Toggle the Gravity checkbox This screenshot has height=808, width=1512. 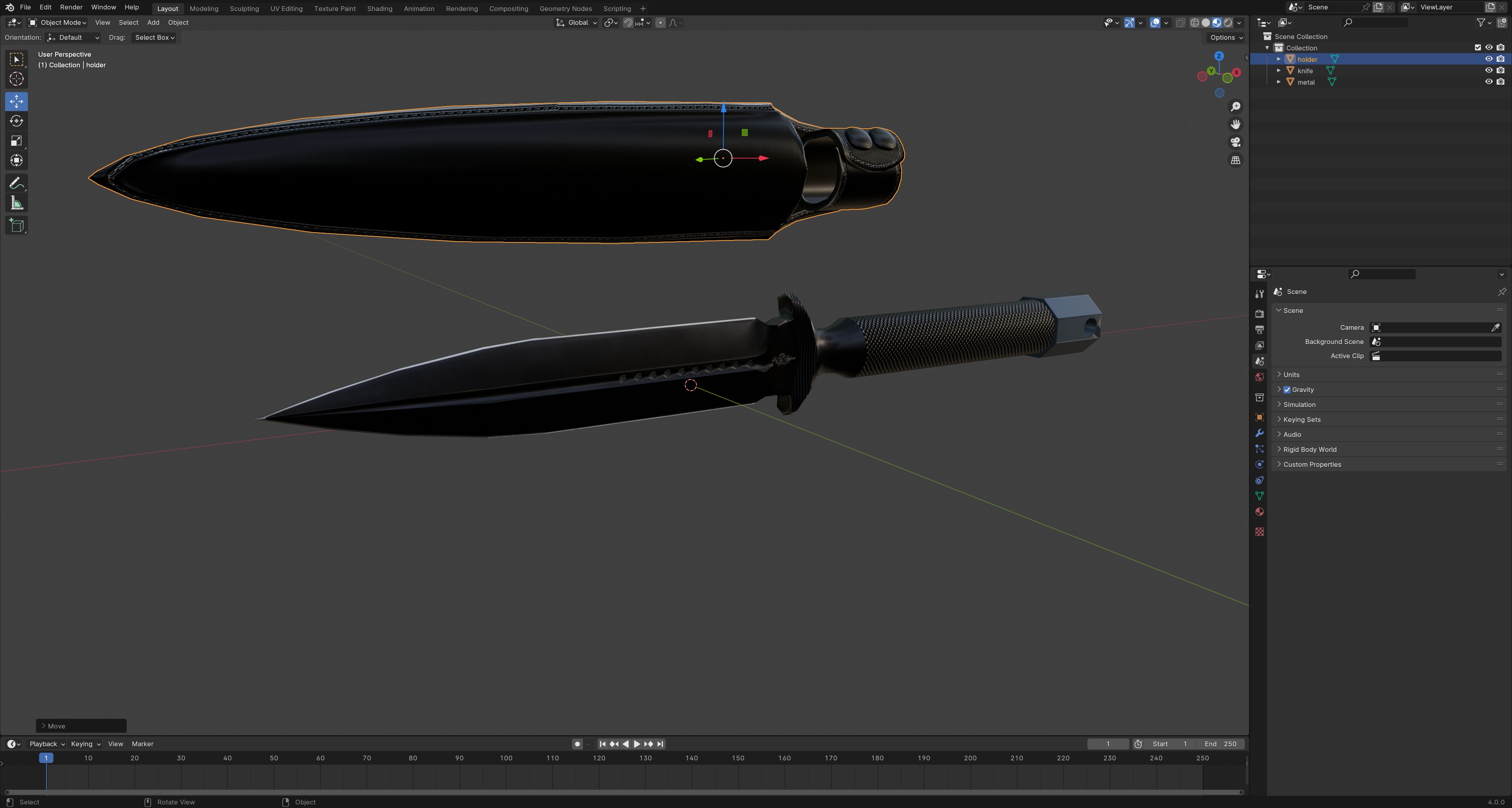[1287, 390]
